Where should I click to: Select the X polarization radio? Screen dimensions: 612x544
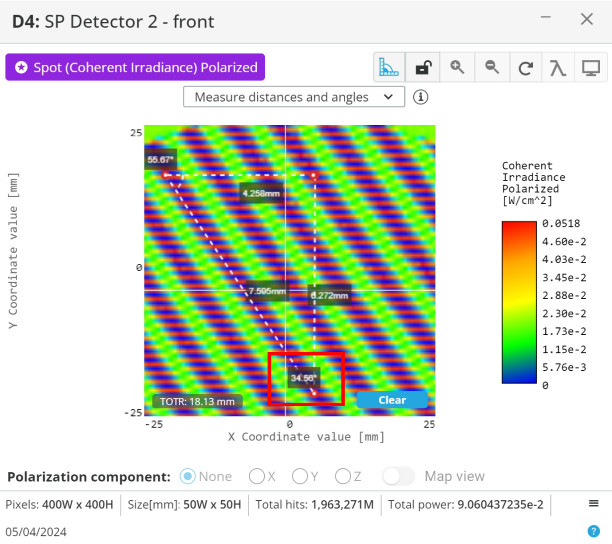(257, 476)
